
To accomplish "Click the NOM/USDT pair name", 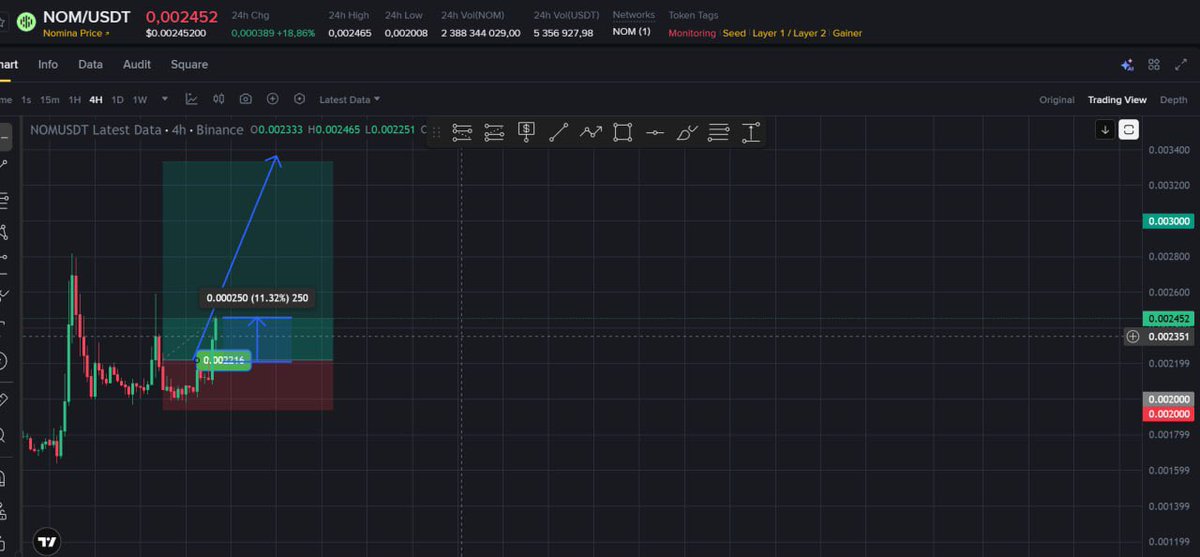I will tap(86, 17).
